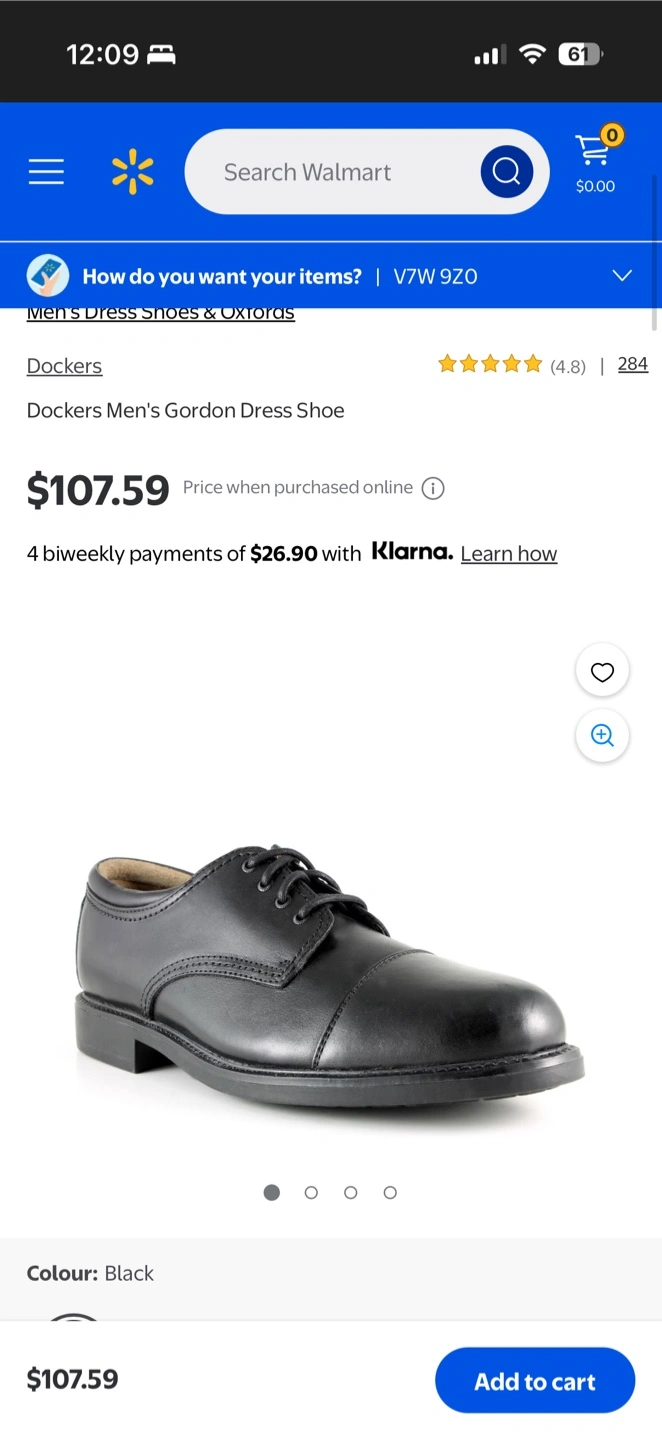662x1440 pixels.
Task: Open the hamburger navigation menu
Action: coord(46,172)
